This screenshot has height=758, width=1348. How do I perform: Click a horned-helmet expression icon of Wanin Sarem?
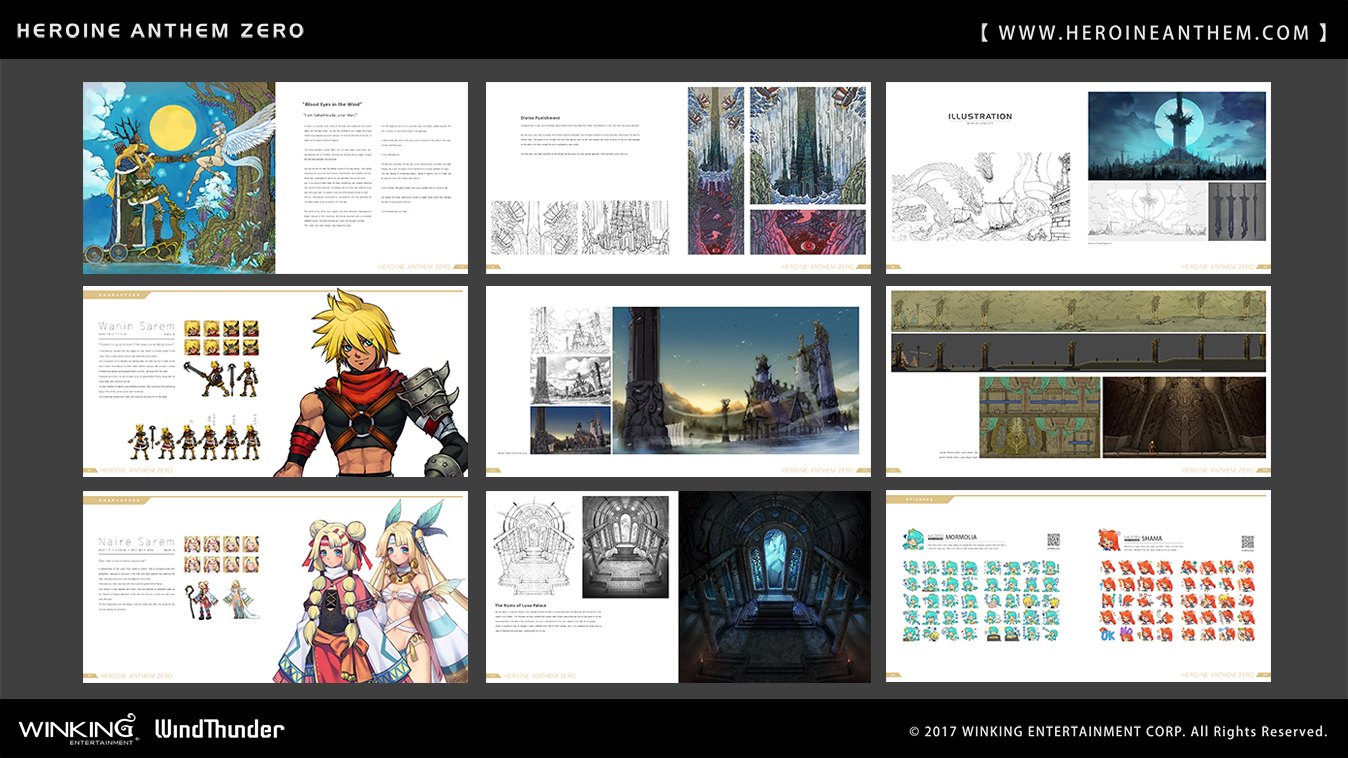pos(230,328)
